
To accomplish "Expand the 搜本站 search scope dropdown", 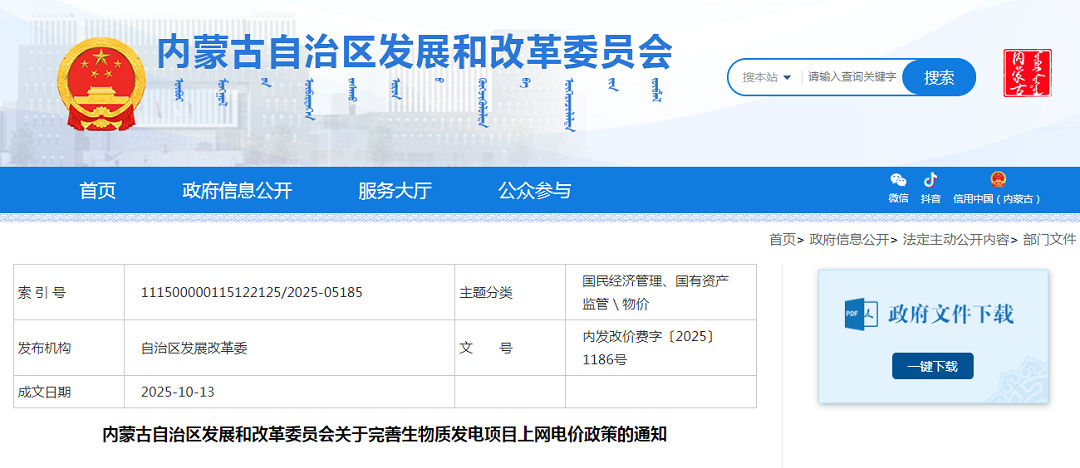I will click(767, 77).
